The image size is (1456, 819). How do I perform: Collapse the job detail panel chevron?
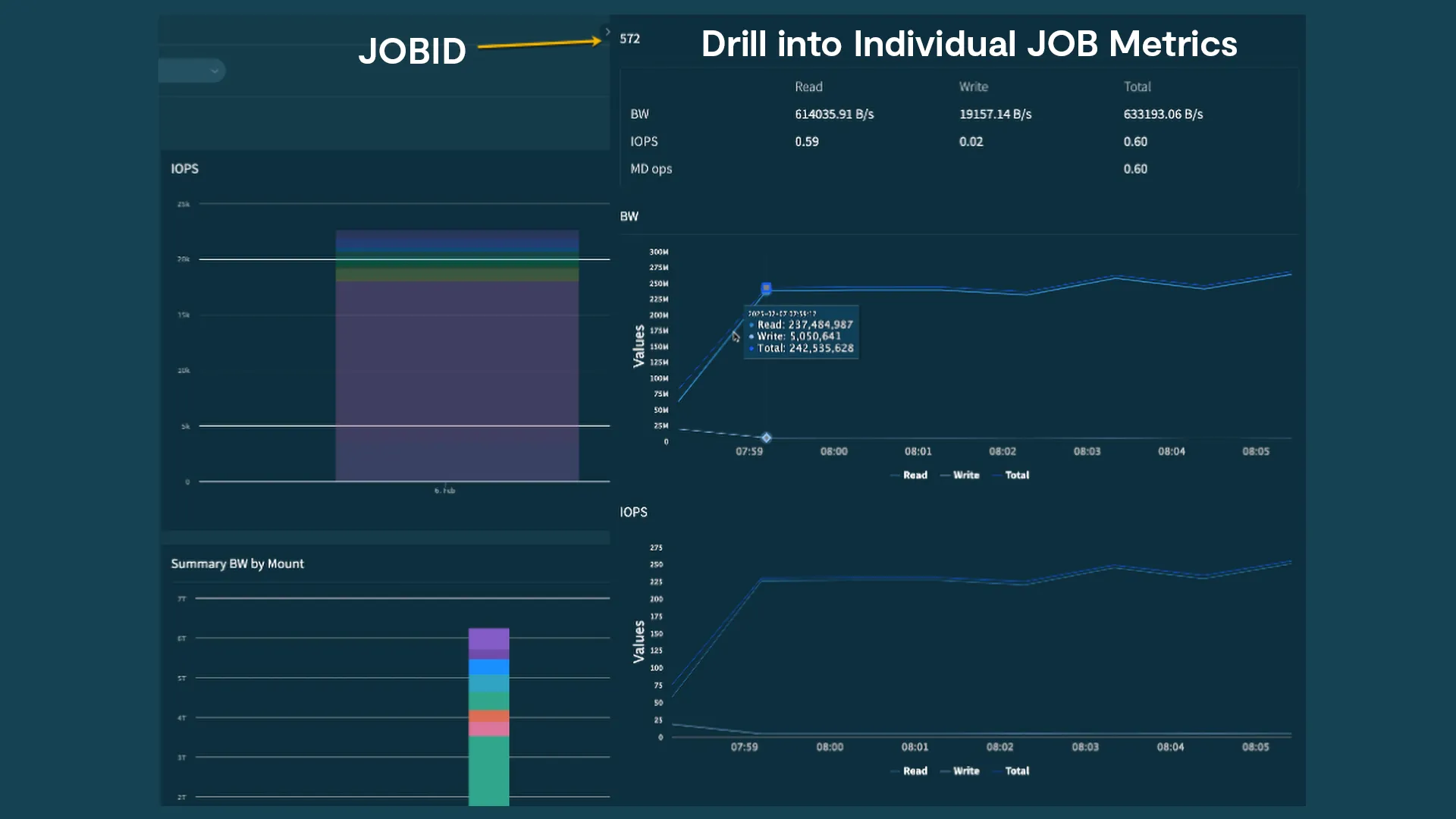tap(607, 32)
